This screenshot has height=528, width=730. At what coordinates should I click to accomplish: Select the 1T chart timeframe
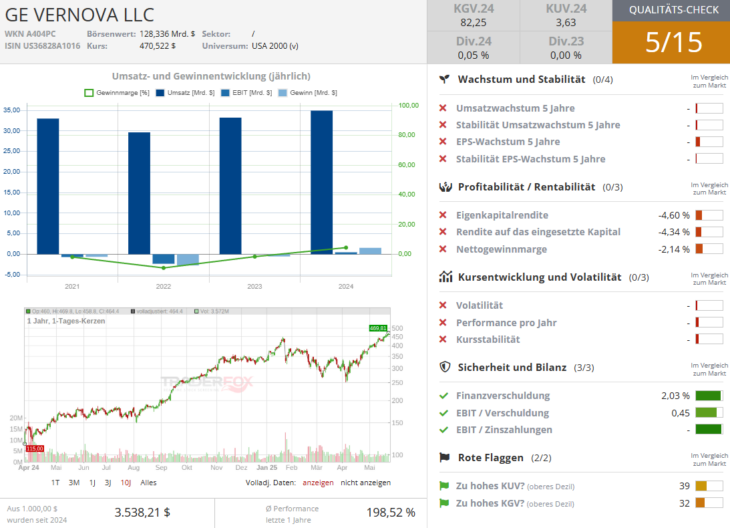coord(55,482)
